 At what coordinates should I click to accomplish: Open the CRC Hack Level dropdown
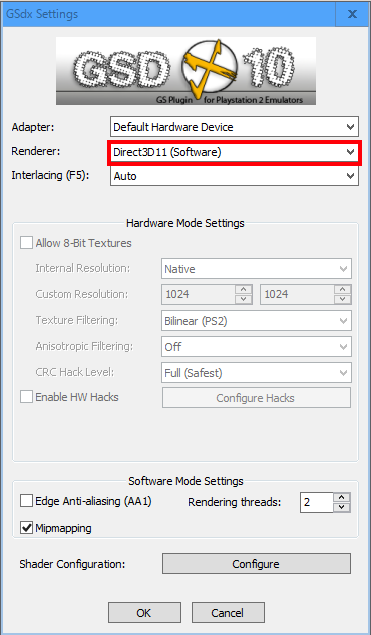coord(256,373)
